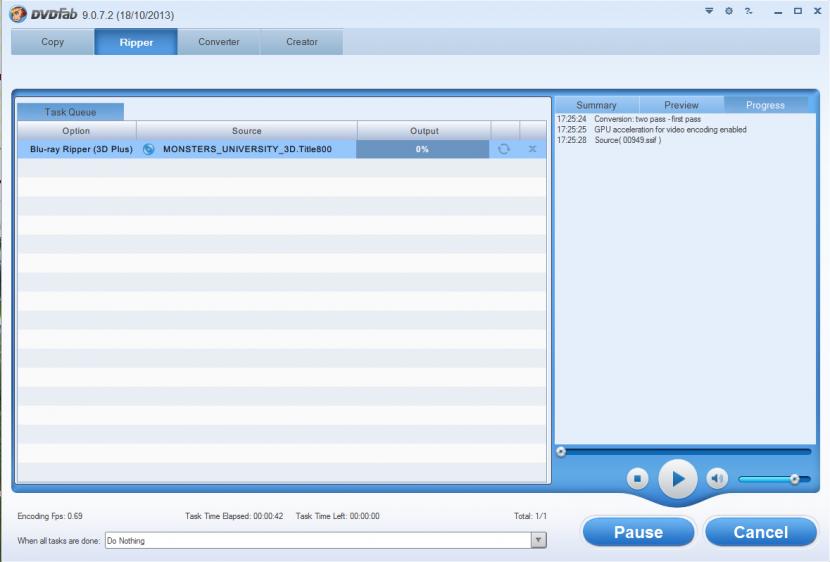Remove task with the X icon

[x=532, y=149]
